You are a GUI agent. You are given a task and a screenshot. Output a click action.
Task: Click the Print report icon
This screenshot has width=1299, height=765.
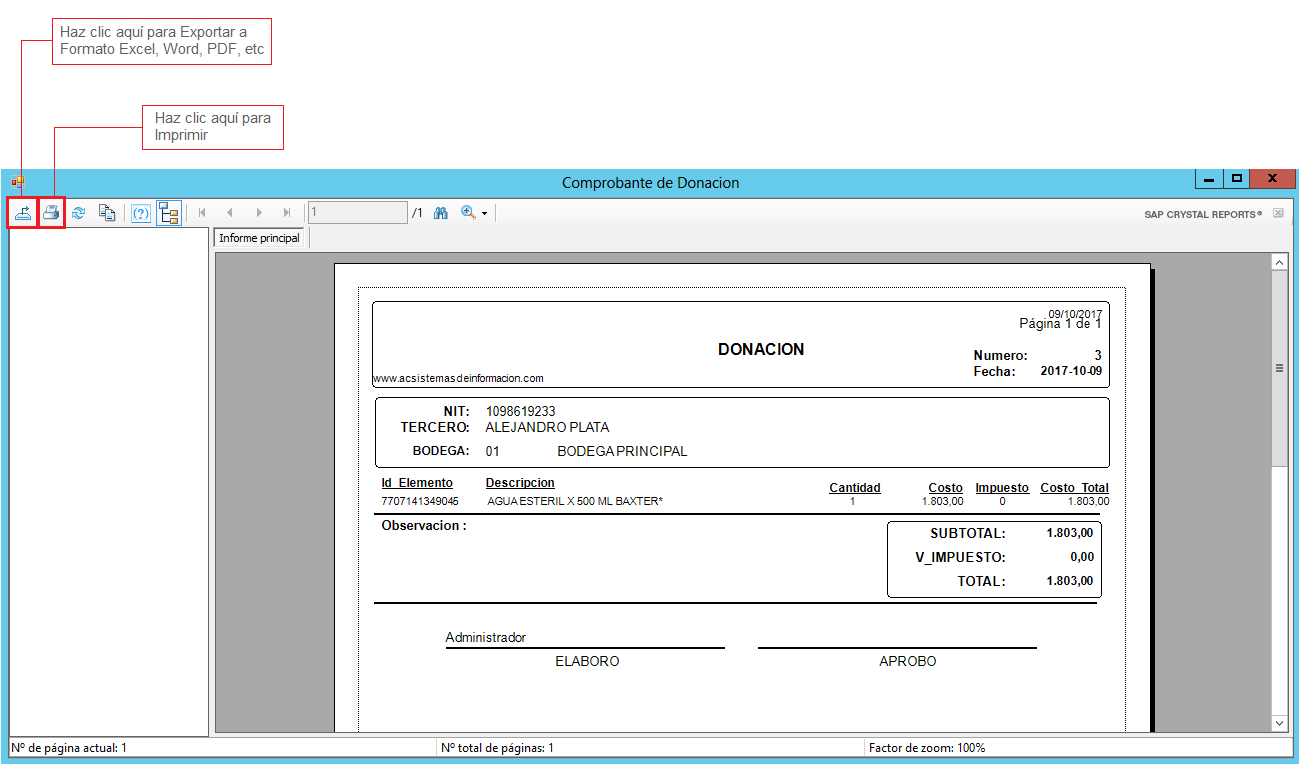point(51,213)
